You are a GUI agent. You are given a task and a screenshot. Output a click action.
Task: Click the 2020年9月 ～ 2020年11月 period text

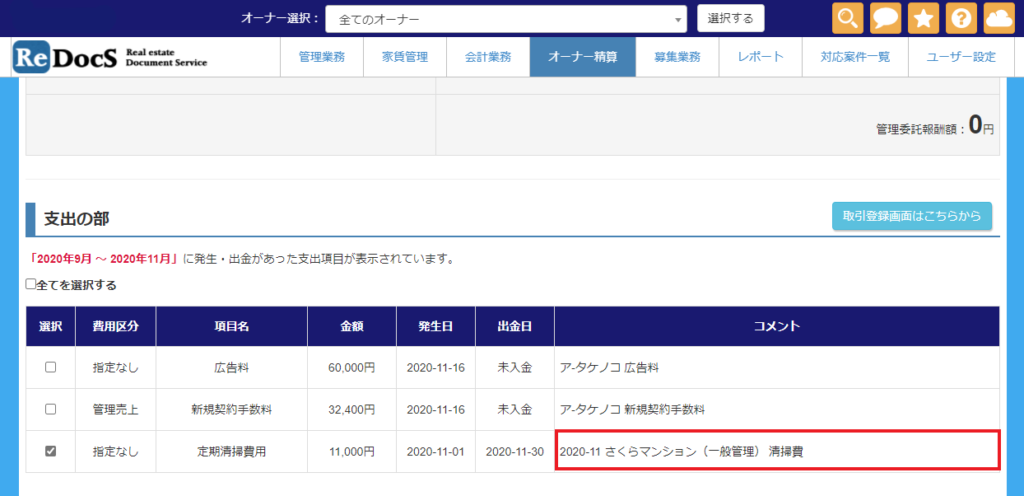click(105, 259)
